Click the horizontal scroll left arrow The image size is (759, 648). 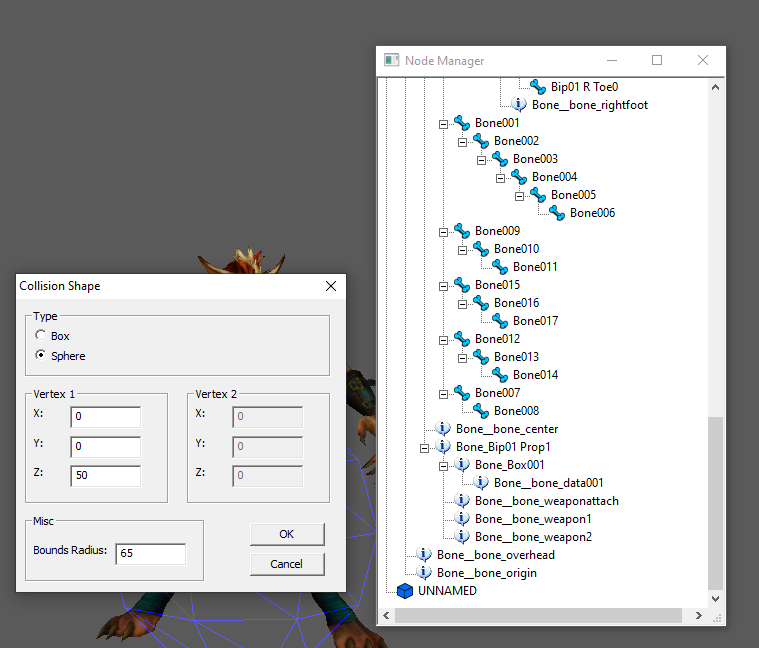[386, 615]
